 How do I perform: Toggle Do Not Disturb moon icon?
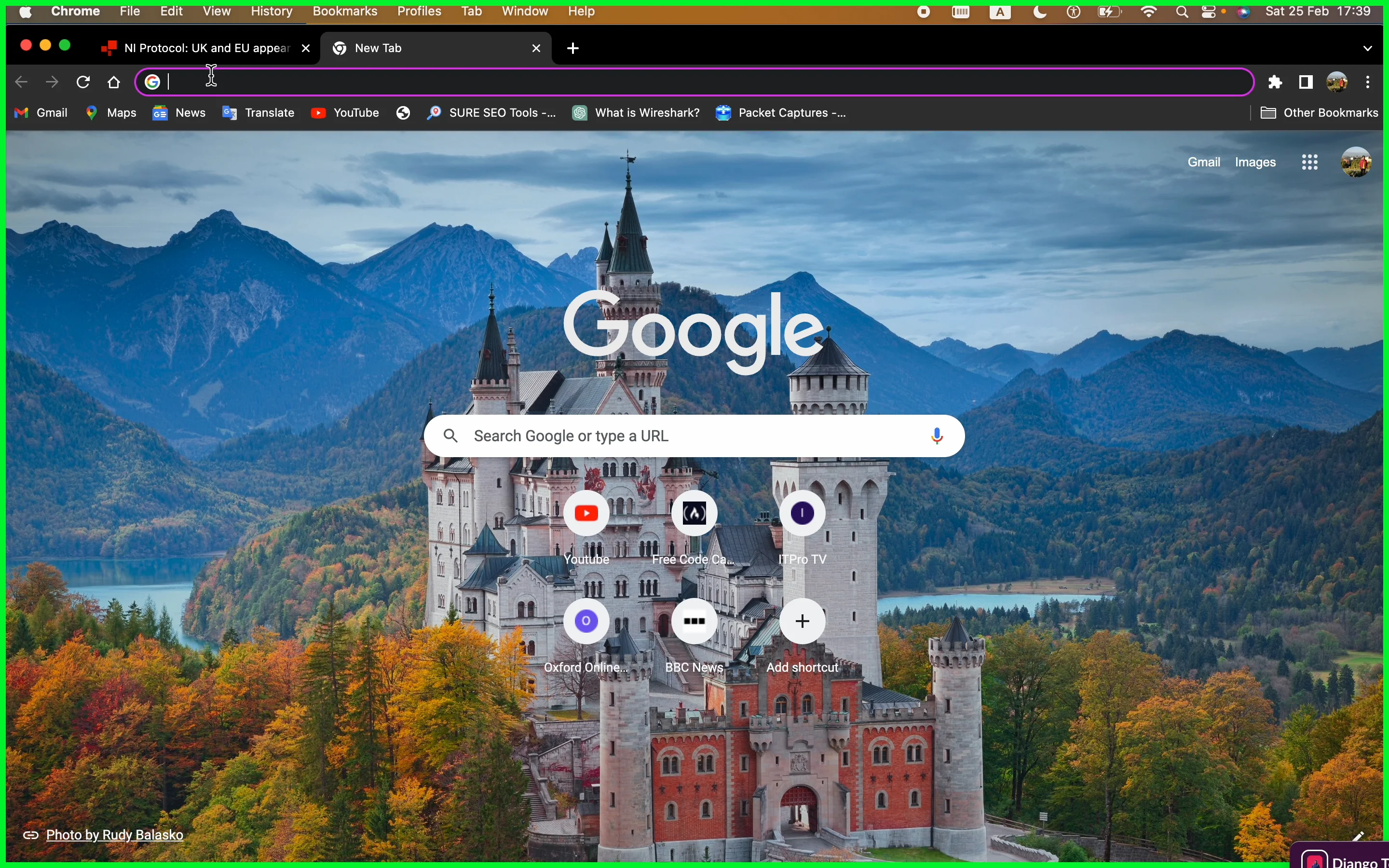1039,12
